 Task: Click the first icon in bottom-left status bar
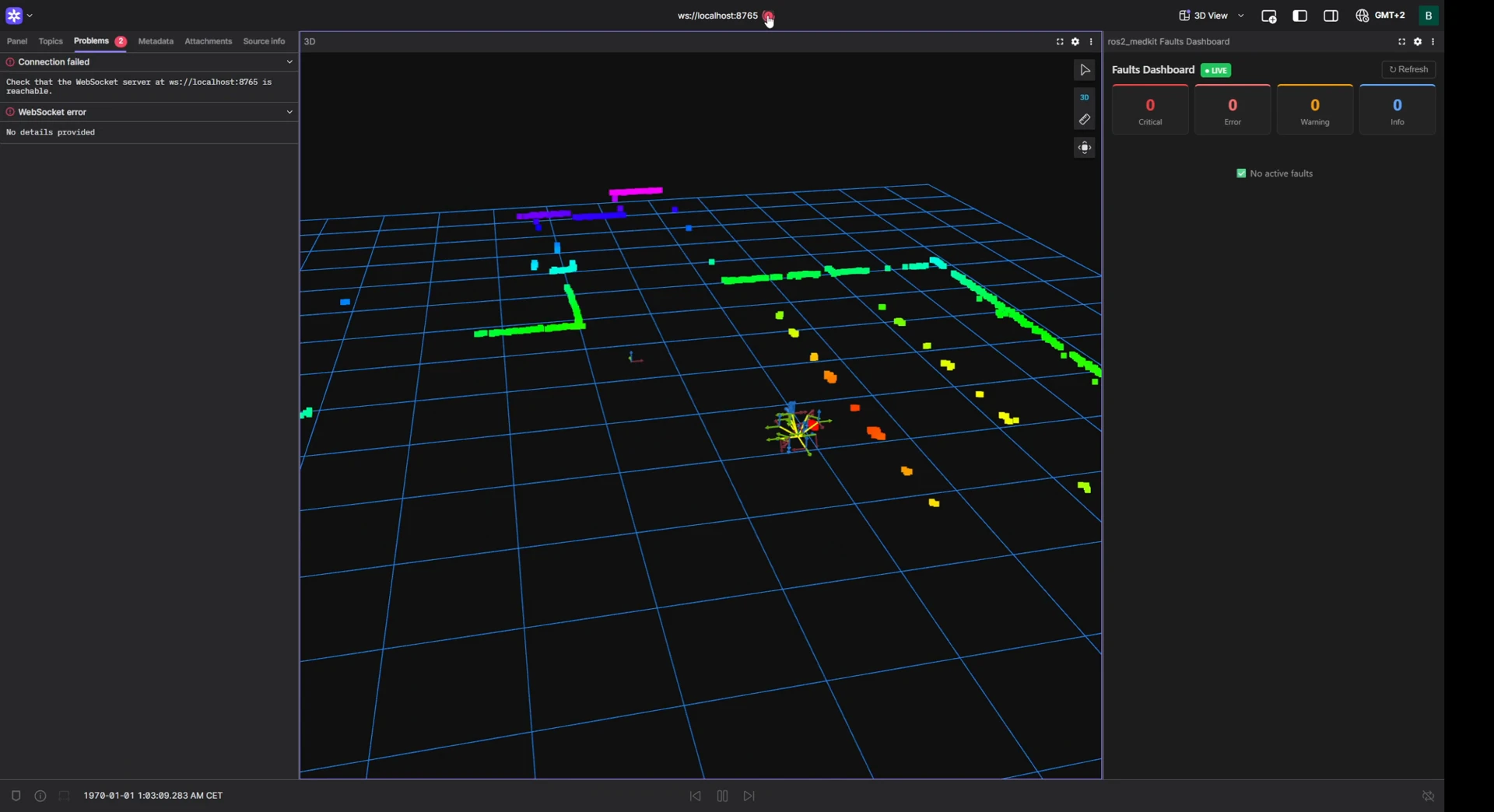coord(16,796)
